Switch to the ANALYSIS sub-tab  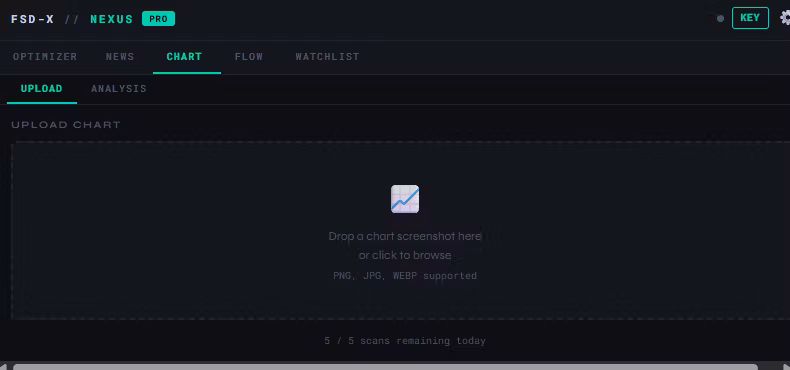coord(119,89)
